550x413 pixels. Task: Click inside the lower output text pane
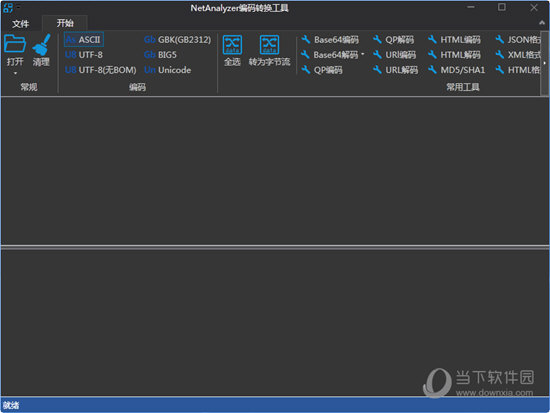pos(275,323)
